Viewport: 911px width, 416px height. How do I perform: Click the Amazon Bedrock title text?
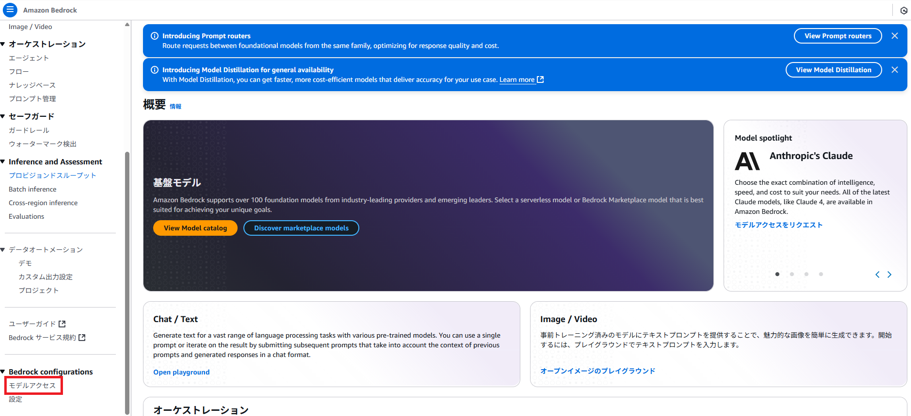50,10
